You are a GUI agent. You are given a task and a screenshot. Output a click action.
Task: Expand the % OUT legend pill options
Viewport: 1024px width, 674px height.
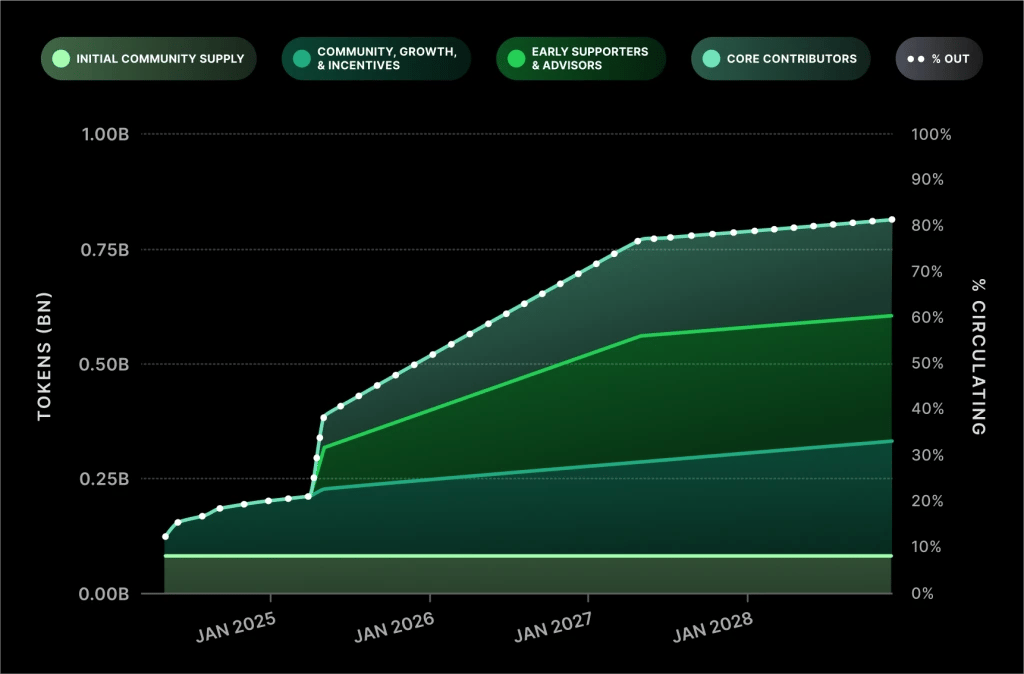pos(938,59)
